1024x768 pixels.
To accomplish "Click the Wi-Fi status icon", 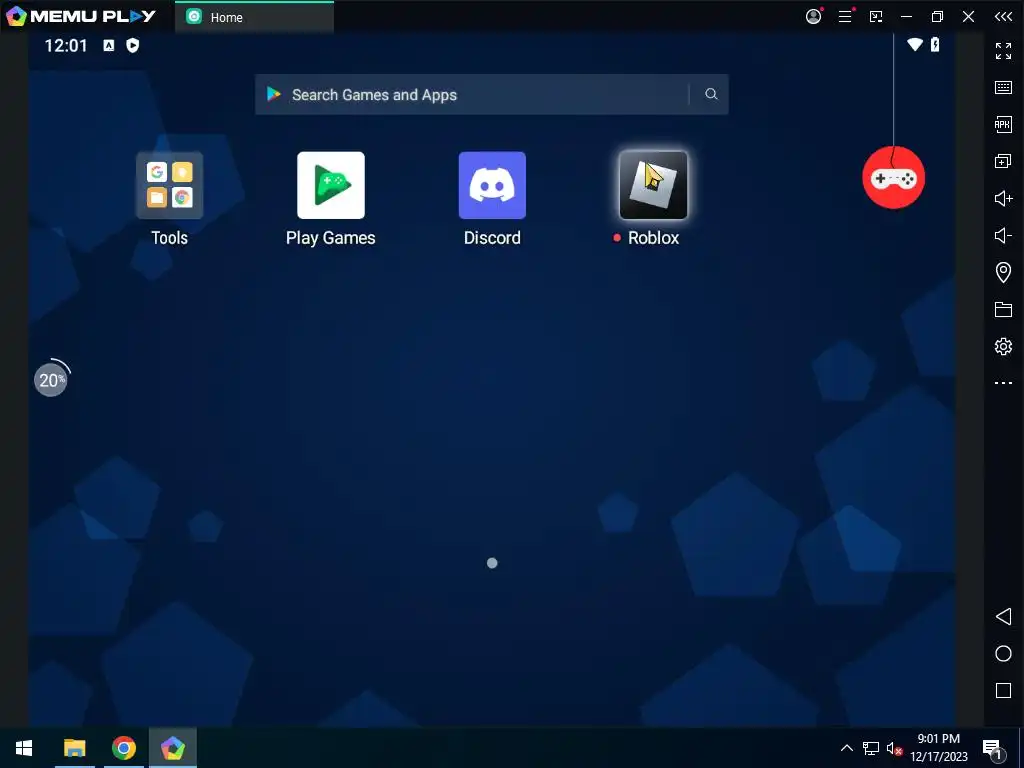I will click(x=915, y=44).
